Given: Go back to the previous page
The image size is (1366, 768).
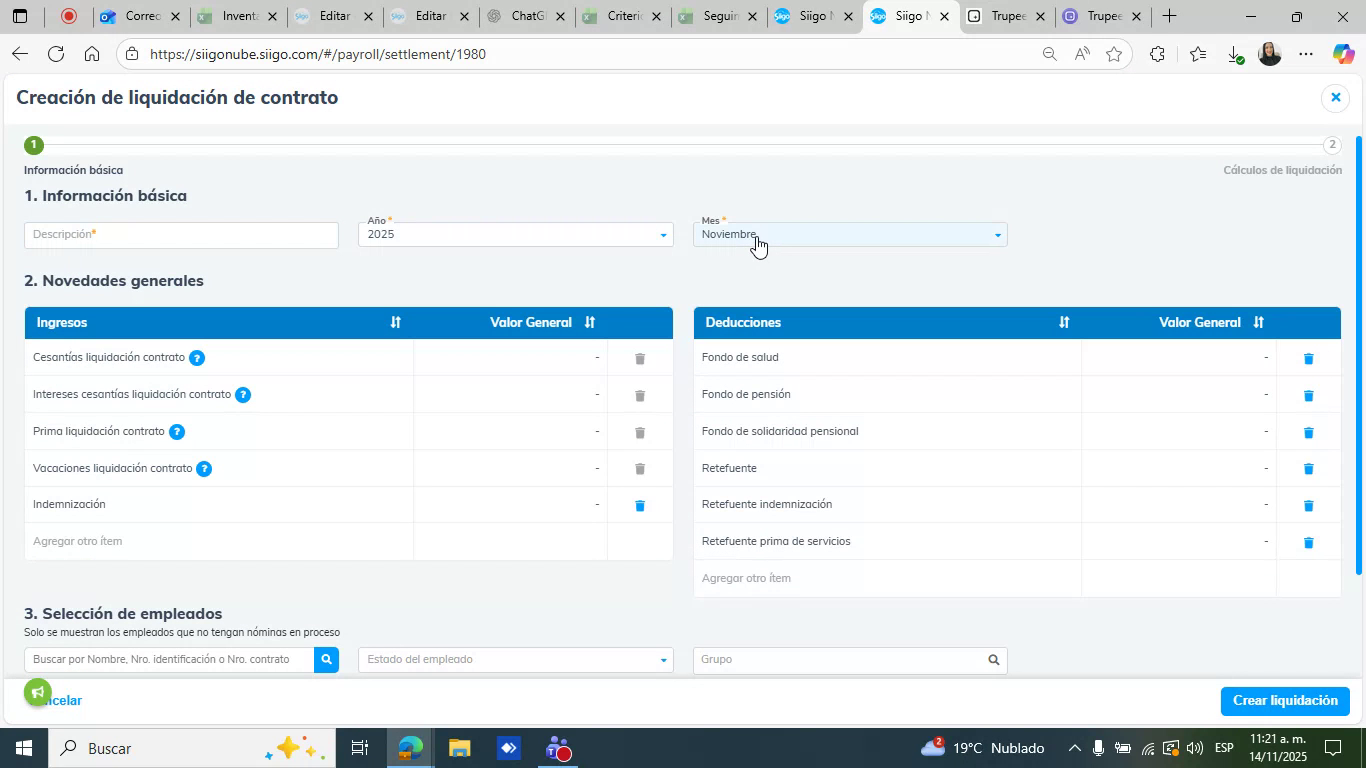Looking at the screenshot, I should 19,54.
